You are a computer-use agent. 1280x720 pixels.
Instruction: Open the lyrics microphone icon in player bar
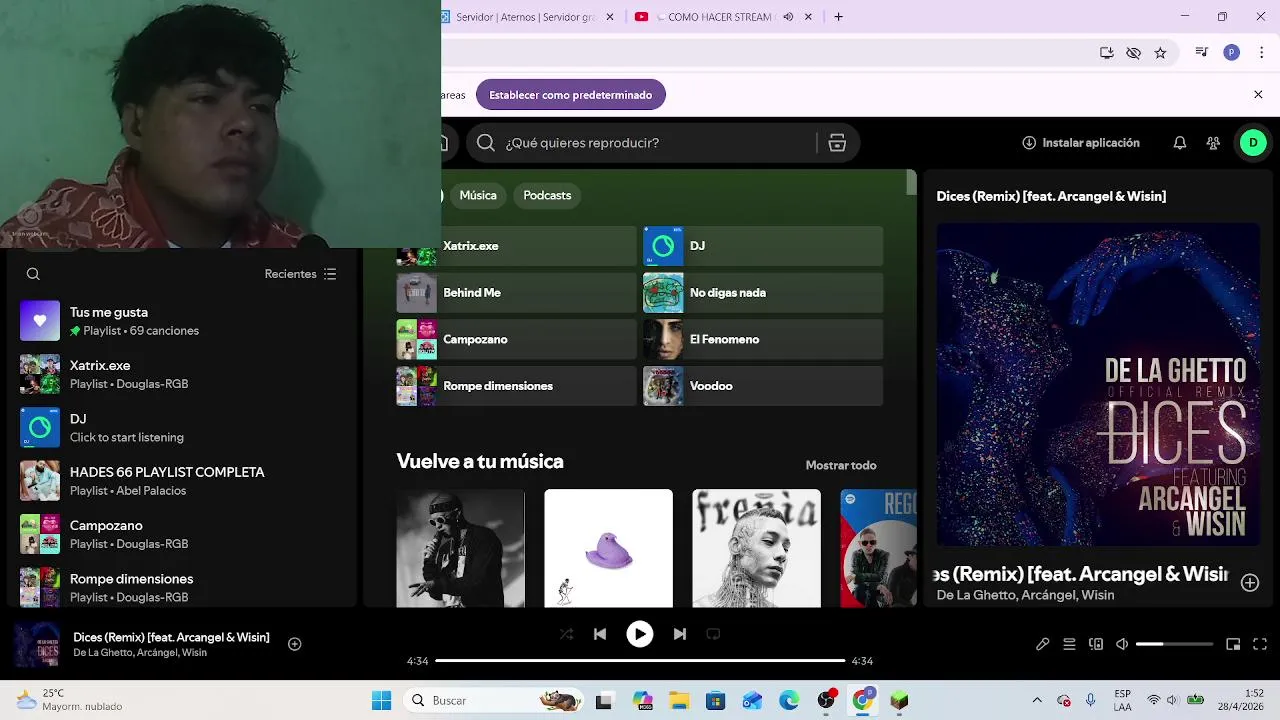(x=1042, y=644)
